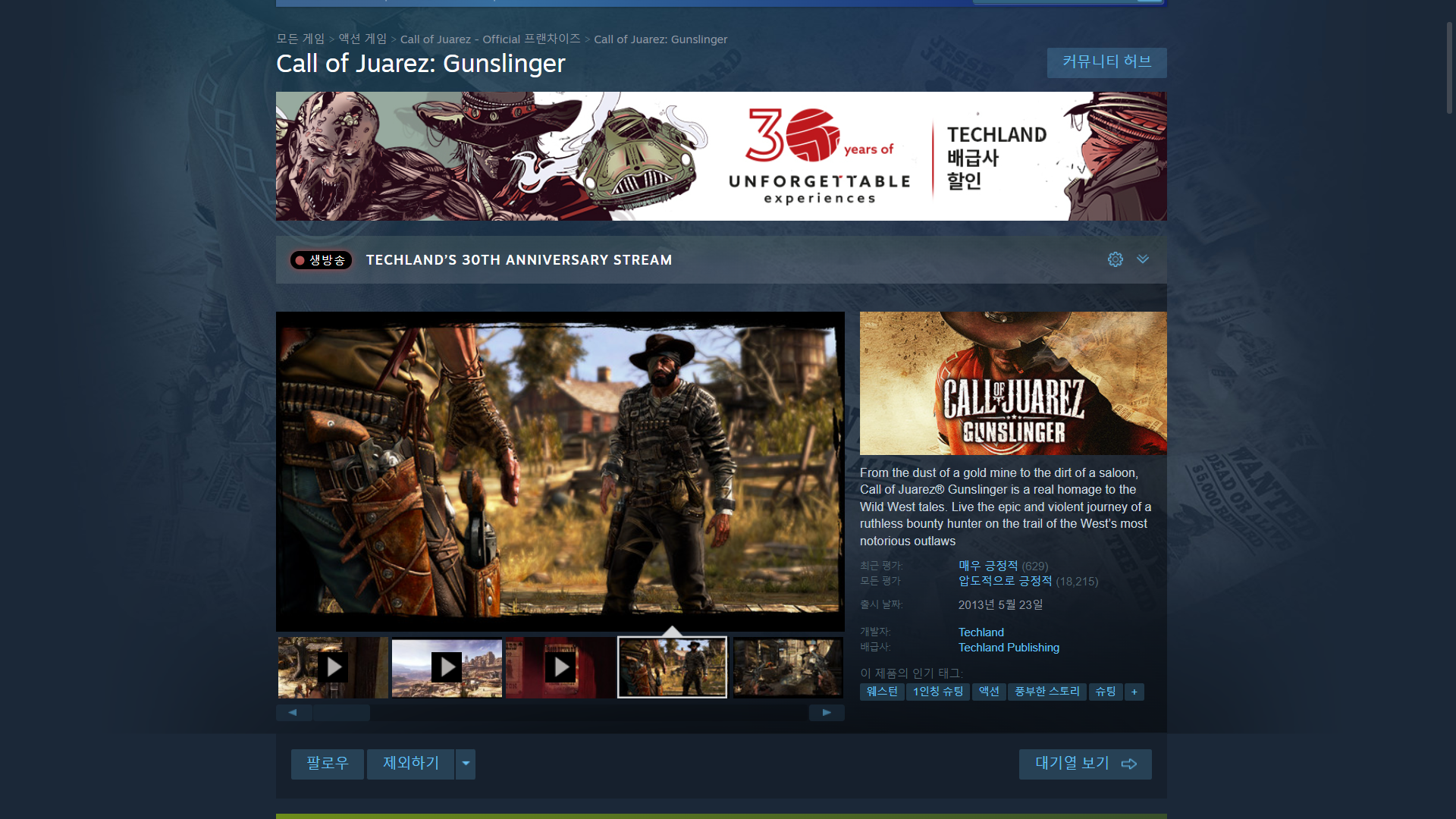Toggle 팔로우 for this game
Image resolution: width=1456 pixels, height=819 pixels.
coord(327,764)
